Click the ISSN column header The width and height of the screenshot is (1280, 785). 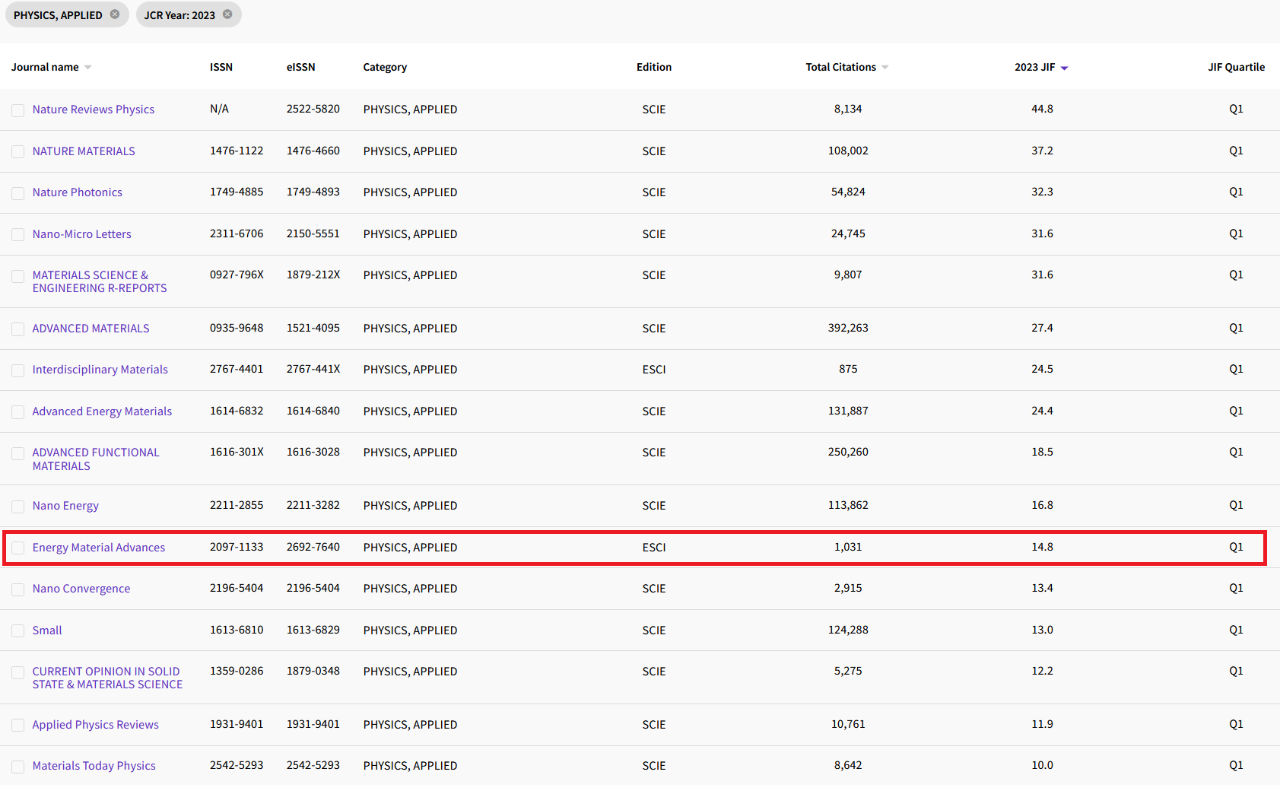[x=221, y=67]
